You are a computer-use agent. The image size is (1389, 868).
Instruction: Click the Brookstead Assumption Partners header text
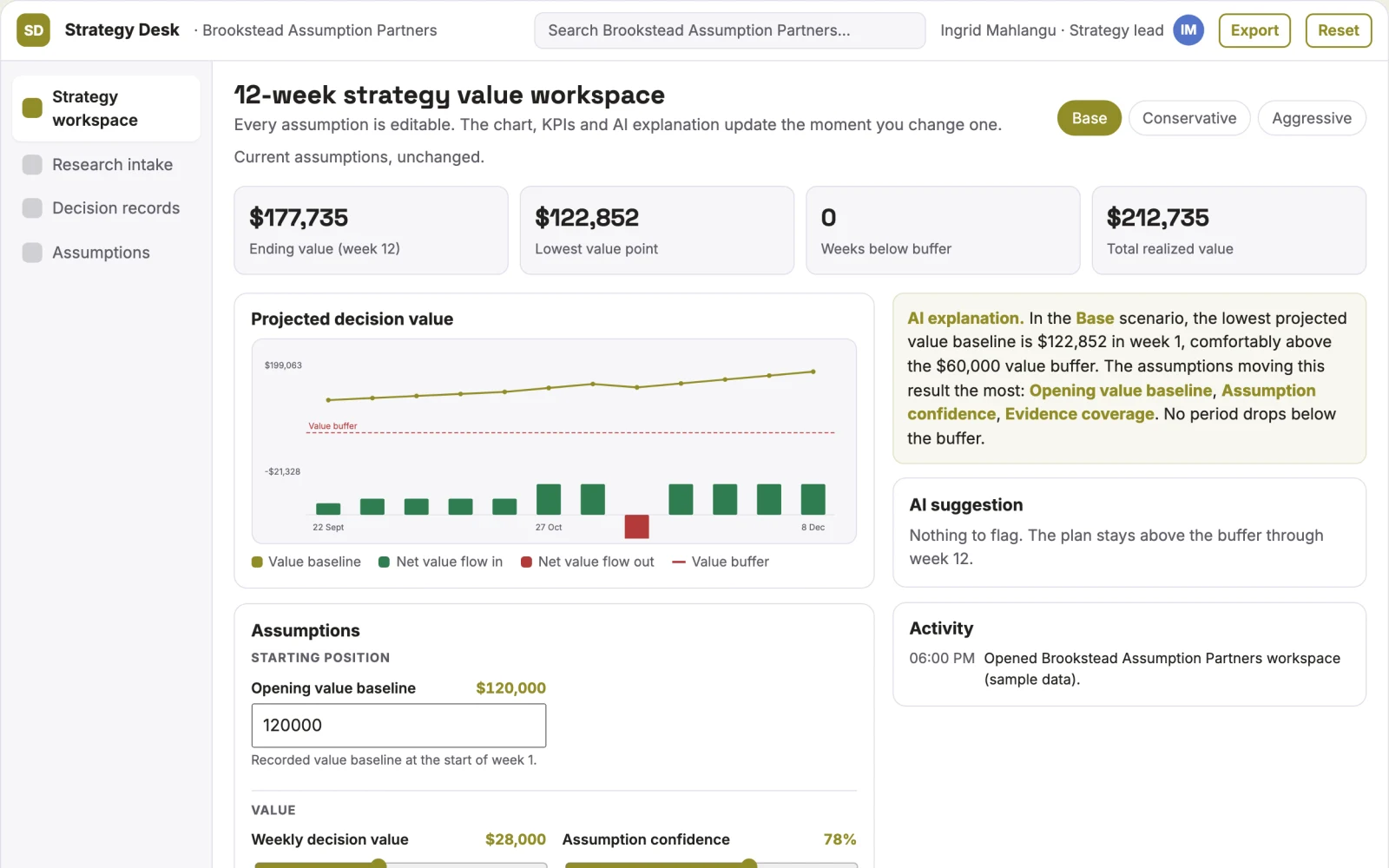319,30
